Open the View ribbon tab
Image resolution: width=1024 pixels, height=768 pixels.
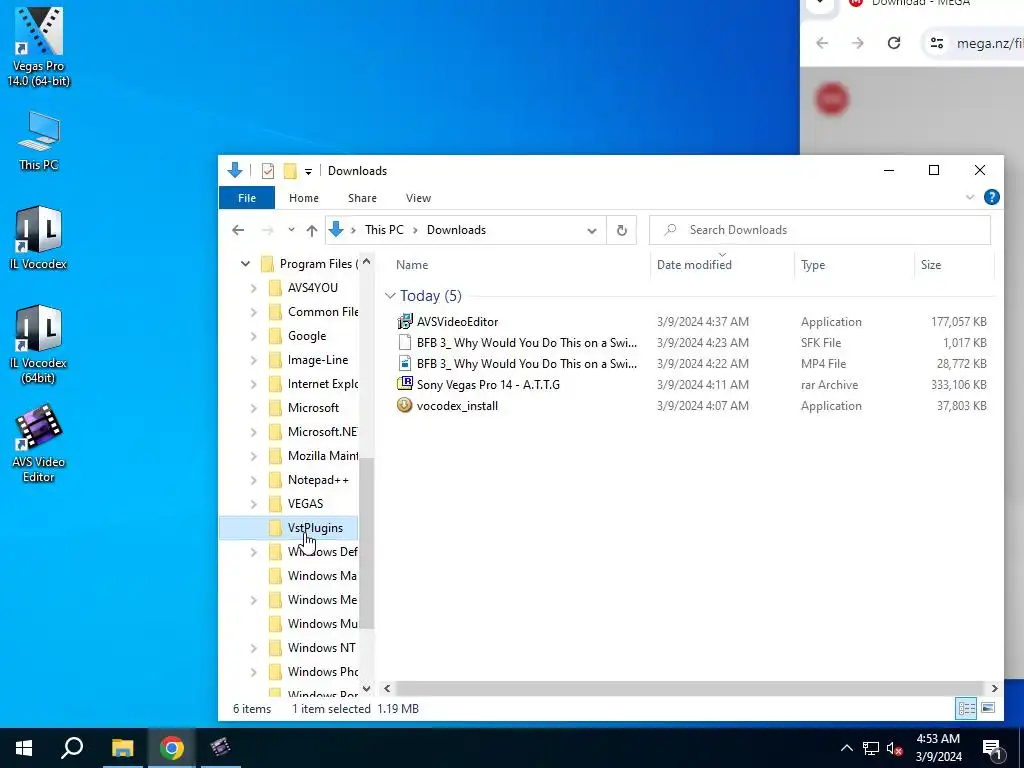(418, 198)
